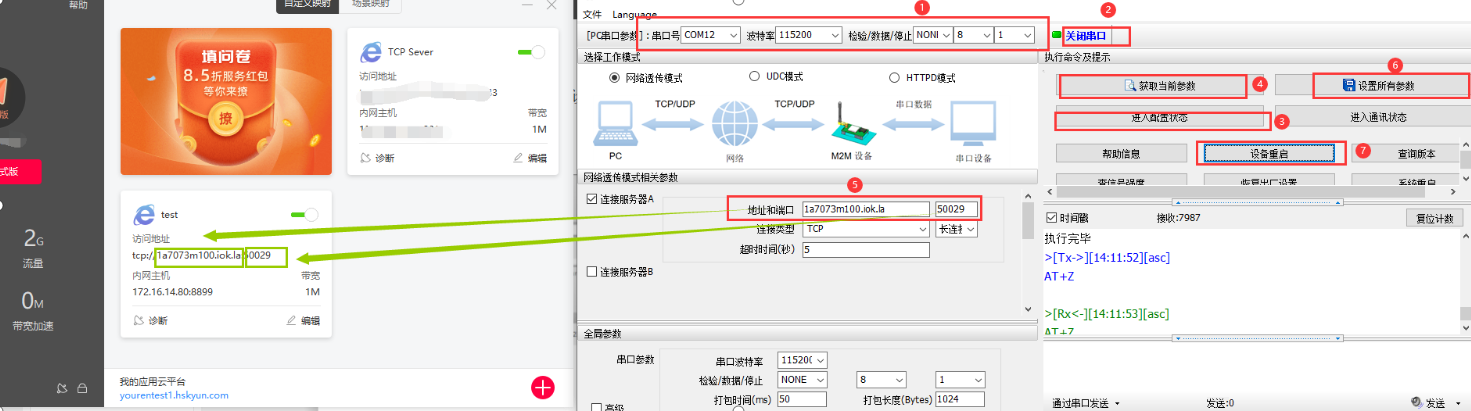
Task: Toggle the test mapping switch off
Action: (x=304, y=215)
